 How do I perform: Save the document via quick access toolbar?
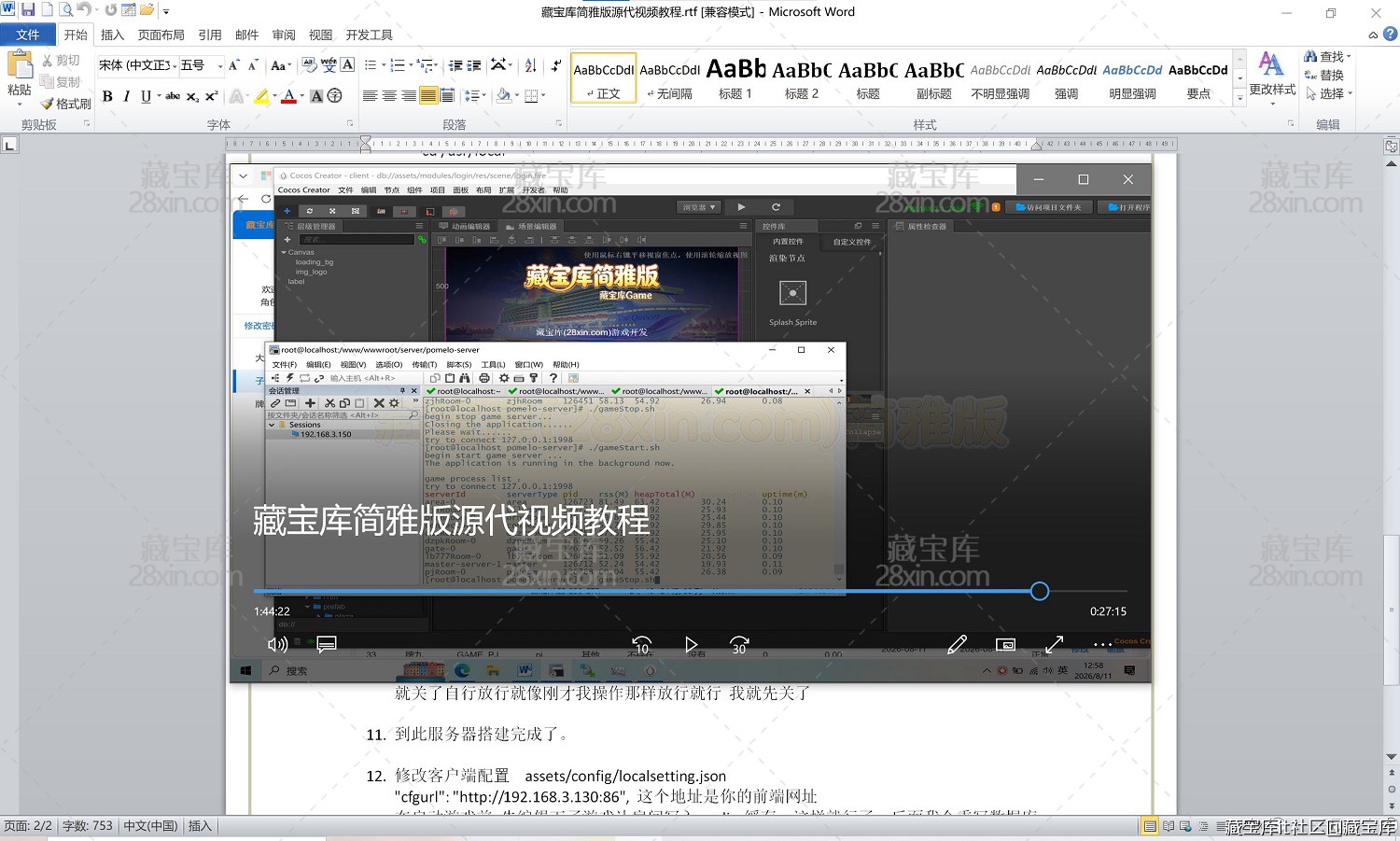tap(27, 10)
